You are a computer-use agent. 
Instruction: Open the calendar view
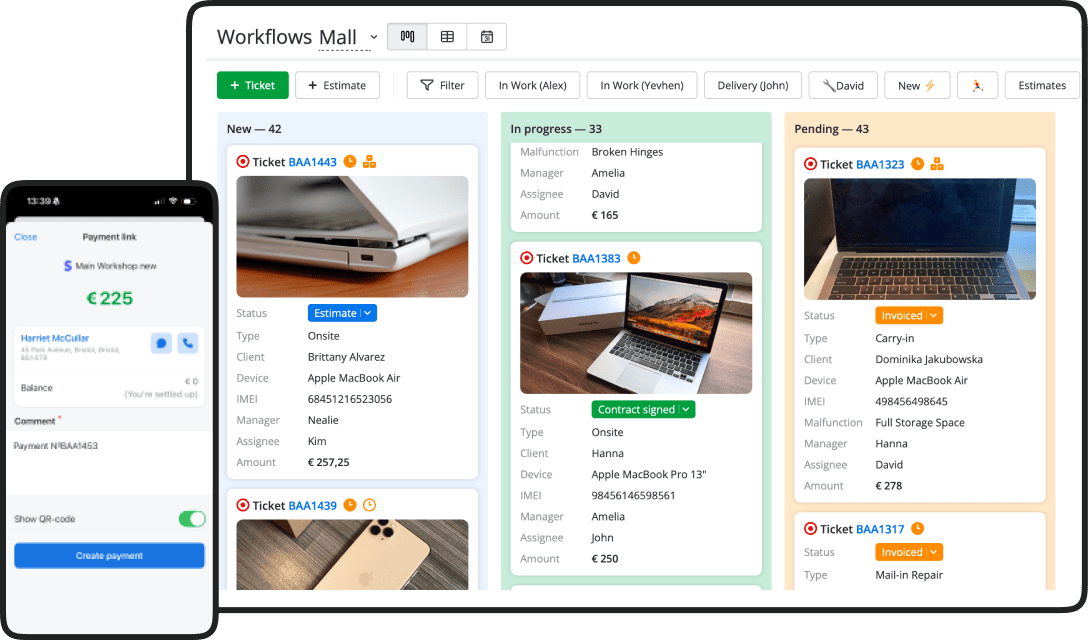click(486, 37)
